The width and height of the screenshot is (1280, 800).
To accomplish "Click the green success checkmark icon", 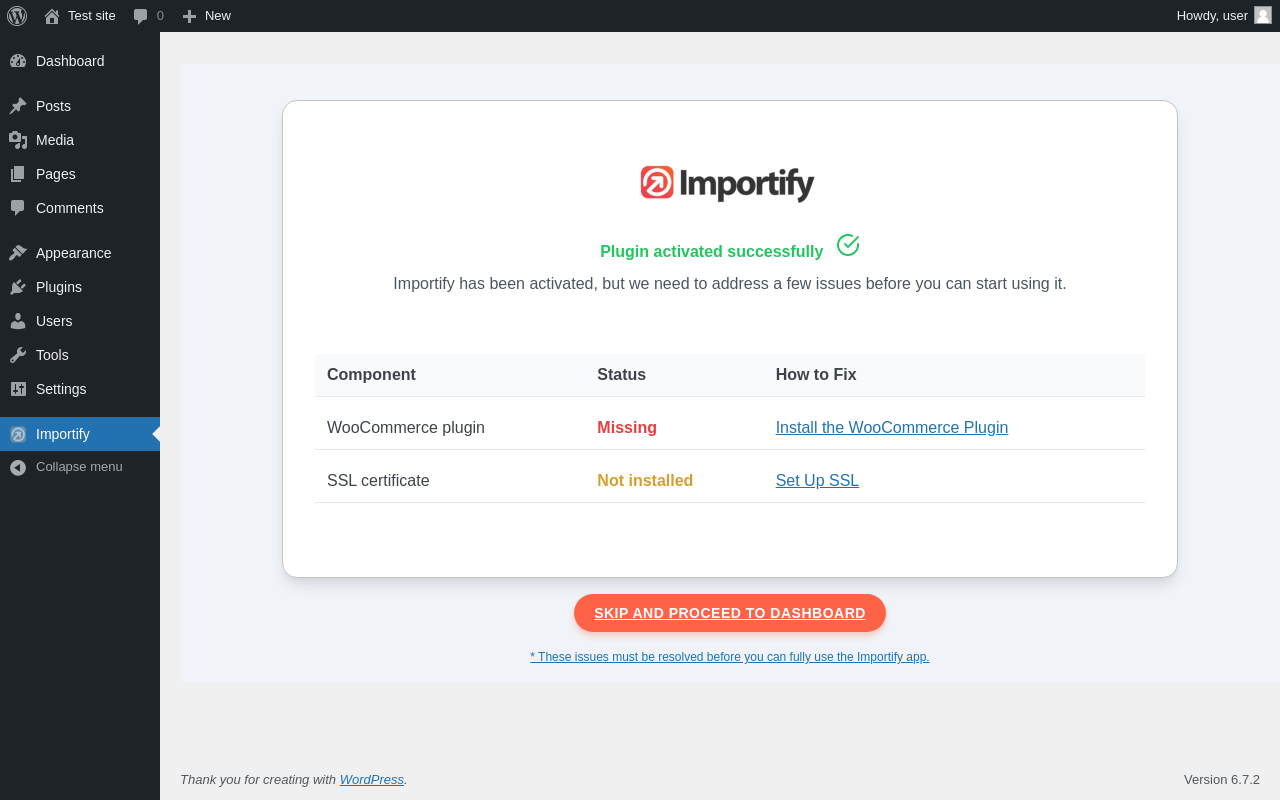I will tap(848, 245).
